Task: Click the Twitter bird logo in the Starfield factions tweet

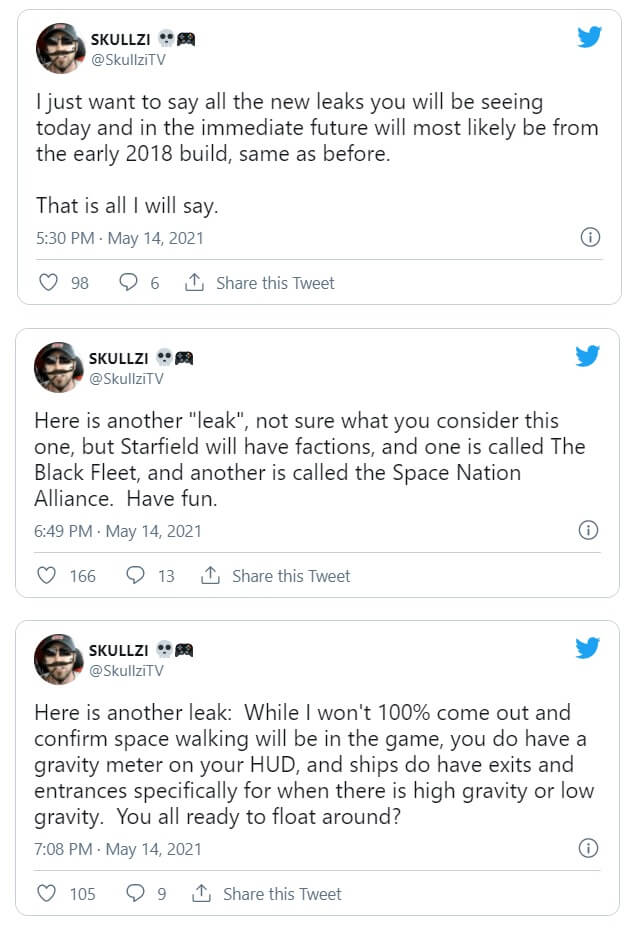Action: pyautogui.click(x=588, y=356)
